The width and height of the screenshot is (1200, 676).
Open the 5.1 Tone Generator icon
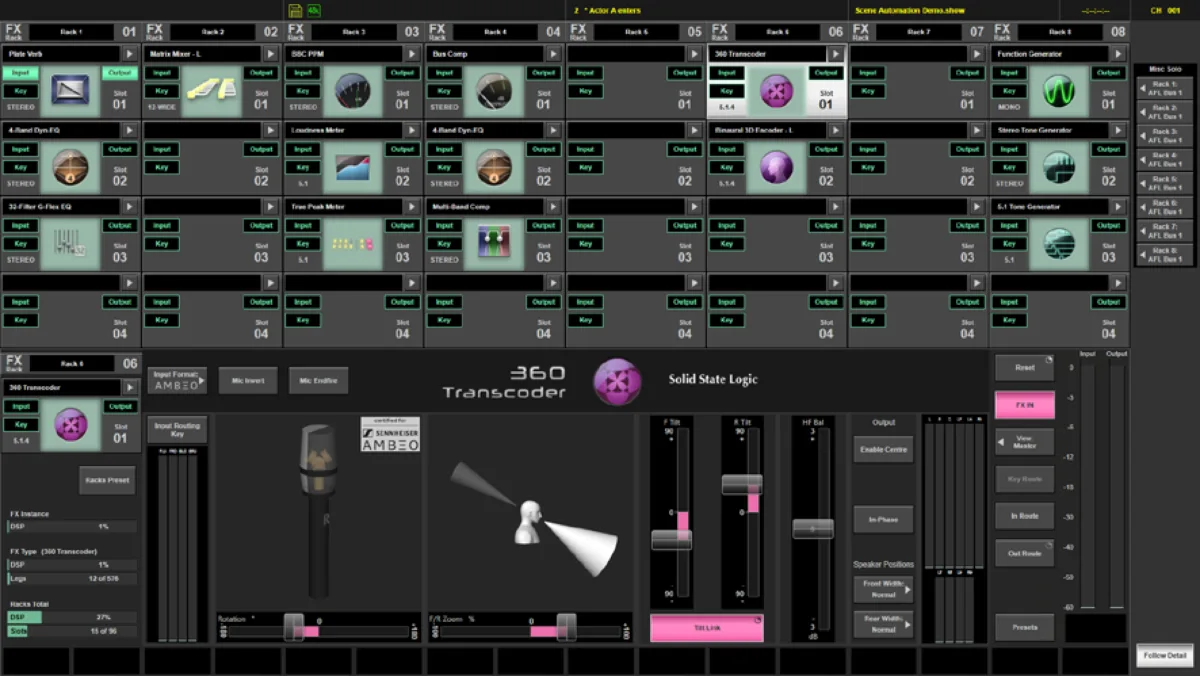(x=1059, y=244)
